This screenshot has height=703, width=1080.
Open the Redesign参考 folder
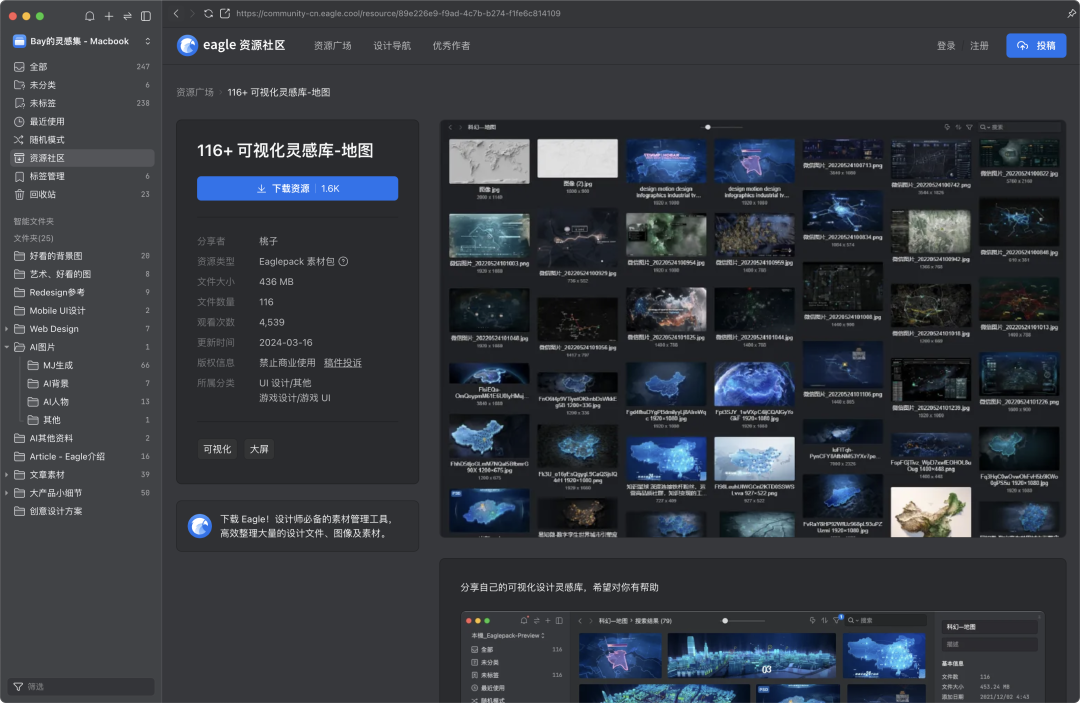[x=82, y=292]
